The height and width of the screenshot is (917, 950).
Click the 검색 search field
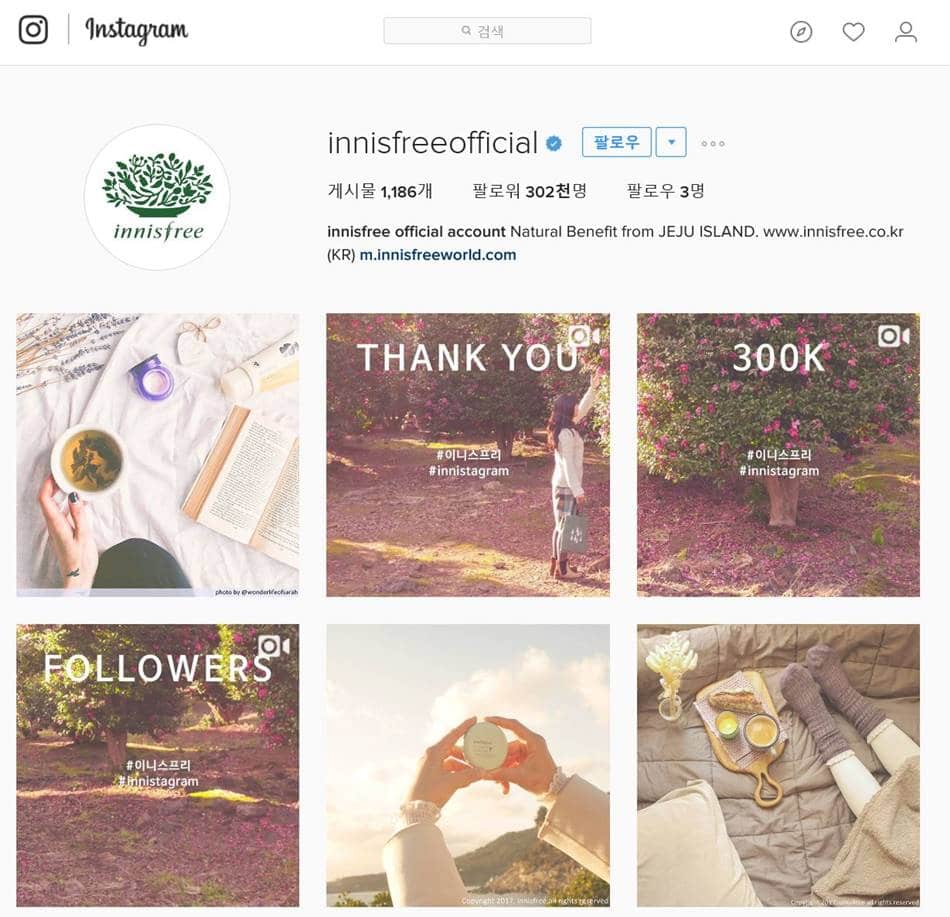(487, 31)
